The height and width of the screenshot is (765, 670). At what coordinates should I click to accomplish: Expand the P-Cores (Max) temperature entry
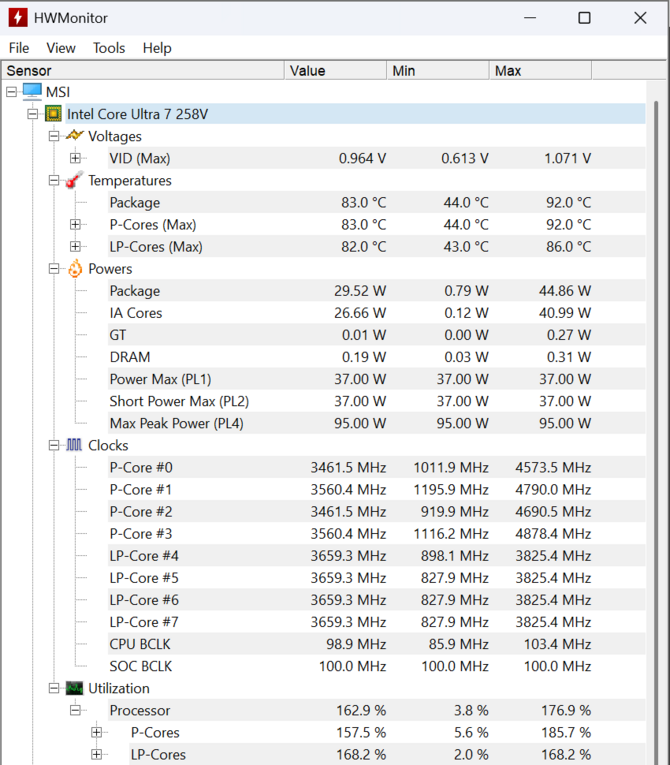click(75, 224)
